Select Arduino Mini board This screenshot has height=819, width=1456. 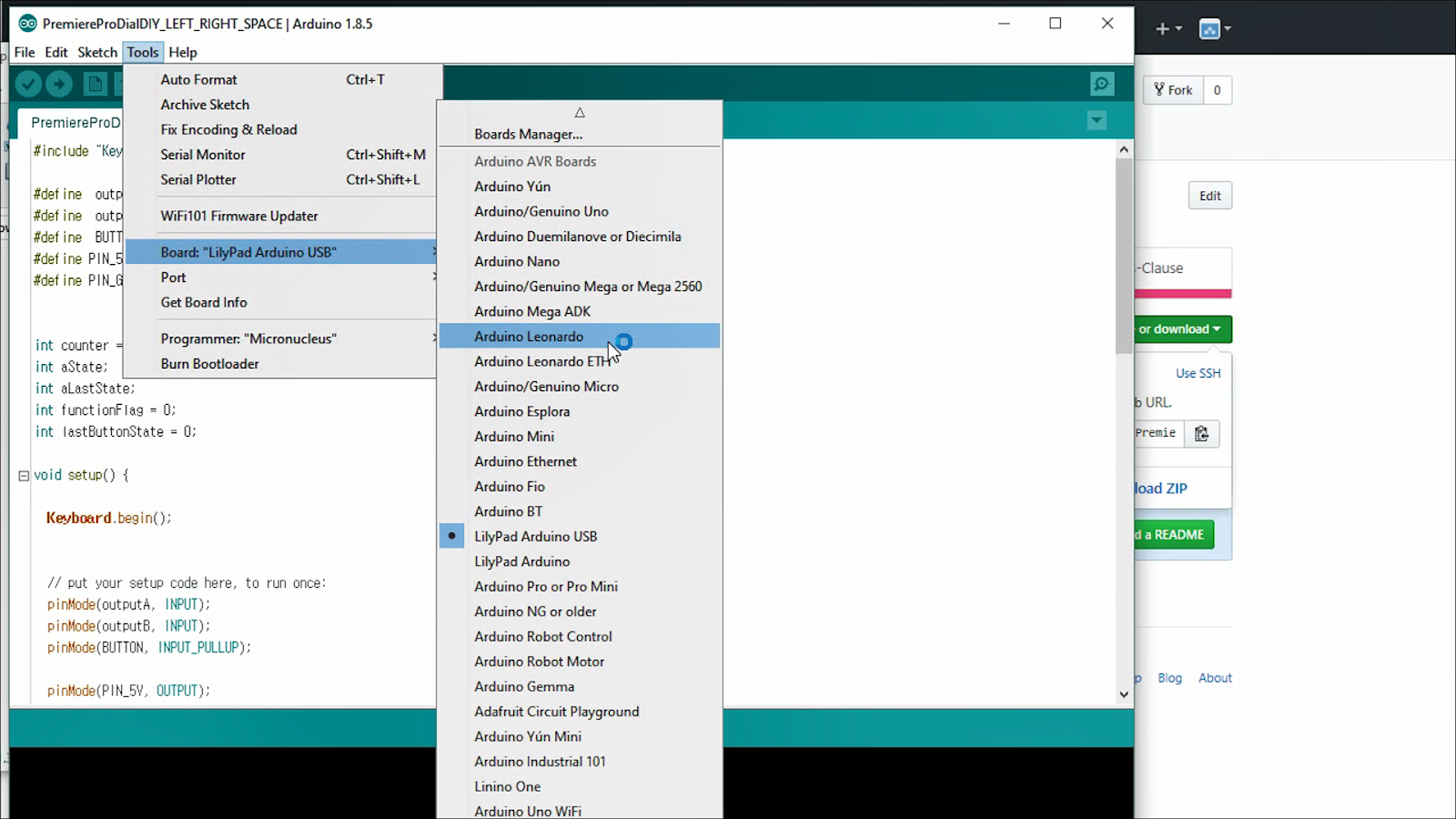[x=580, y=436]
